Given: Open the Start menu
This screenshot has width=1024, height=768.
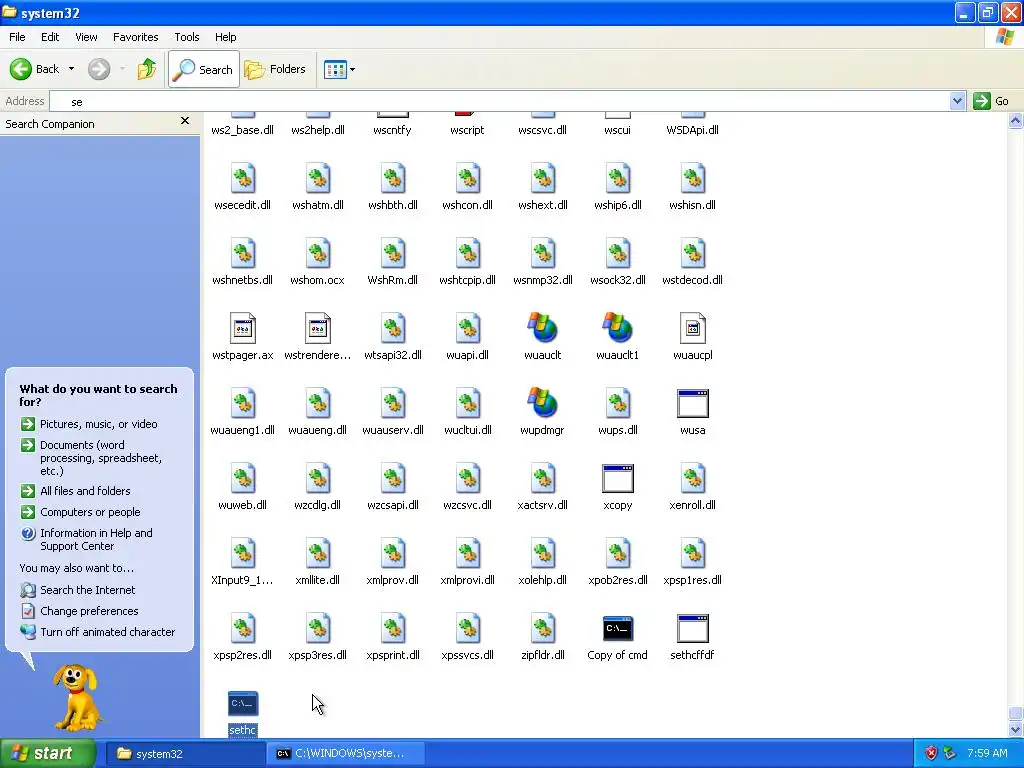Looking at the screenshot, I should click(x=48, y=754).
